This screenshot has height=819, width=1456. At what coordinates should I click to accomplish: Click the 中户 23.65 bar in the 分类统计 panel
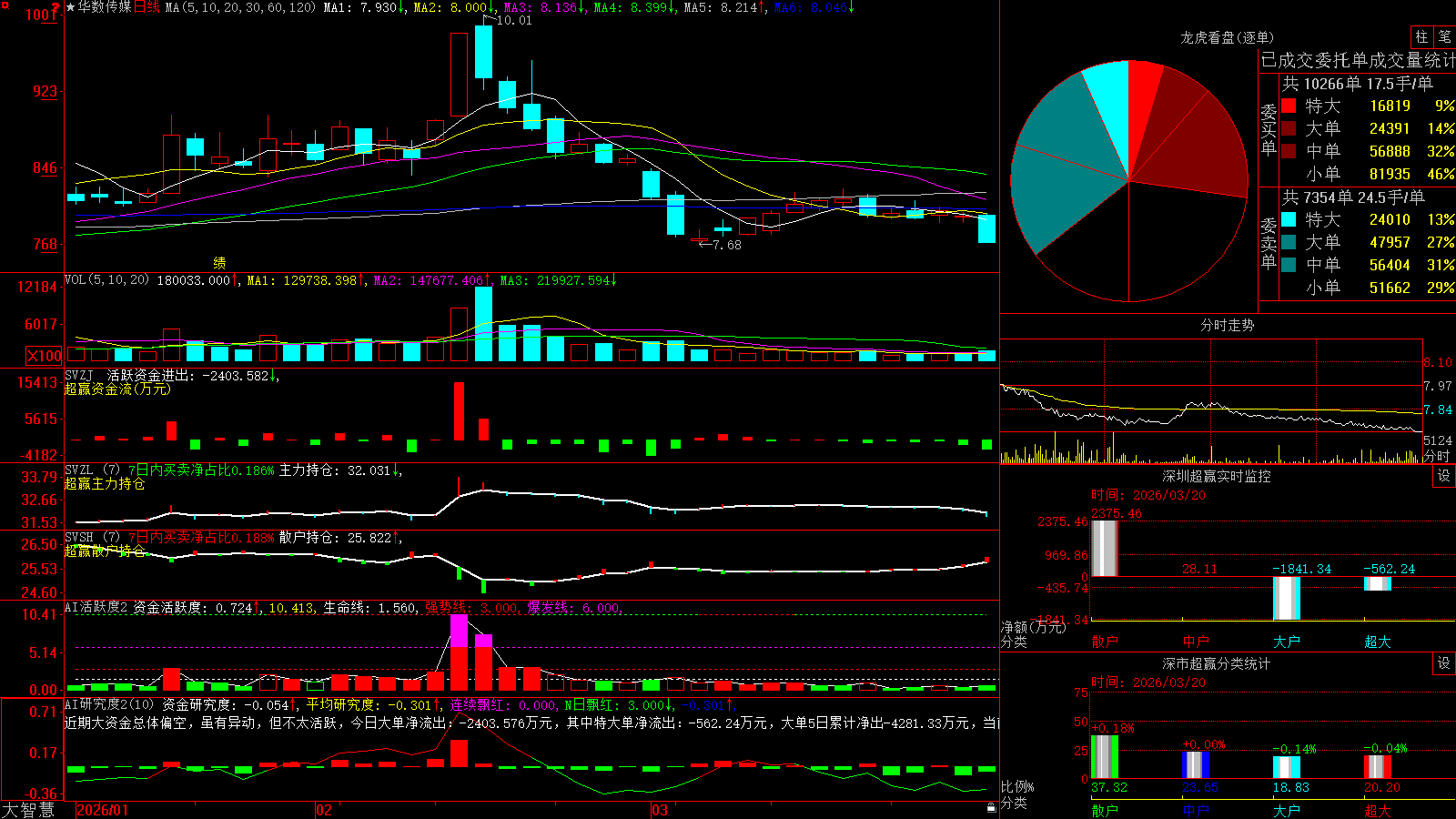(1196, 765)
